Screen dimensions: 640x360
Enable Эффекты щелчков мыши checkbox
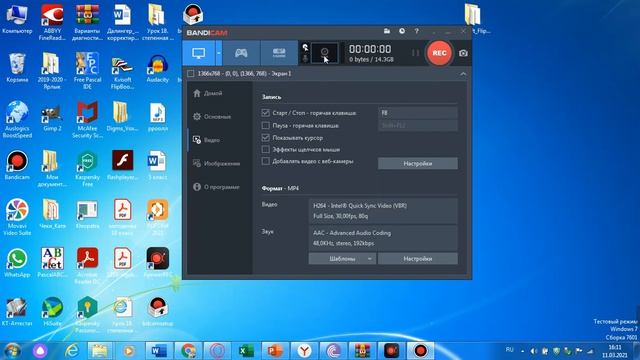click(265, 149)
